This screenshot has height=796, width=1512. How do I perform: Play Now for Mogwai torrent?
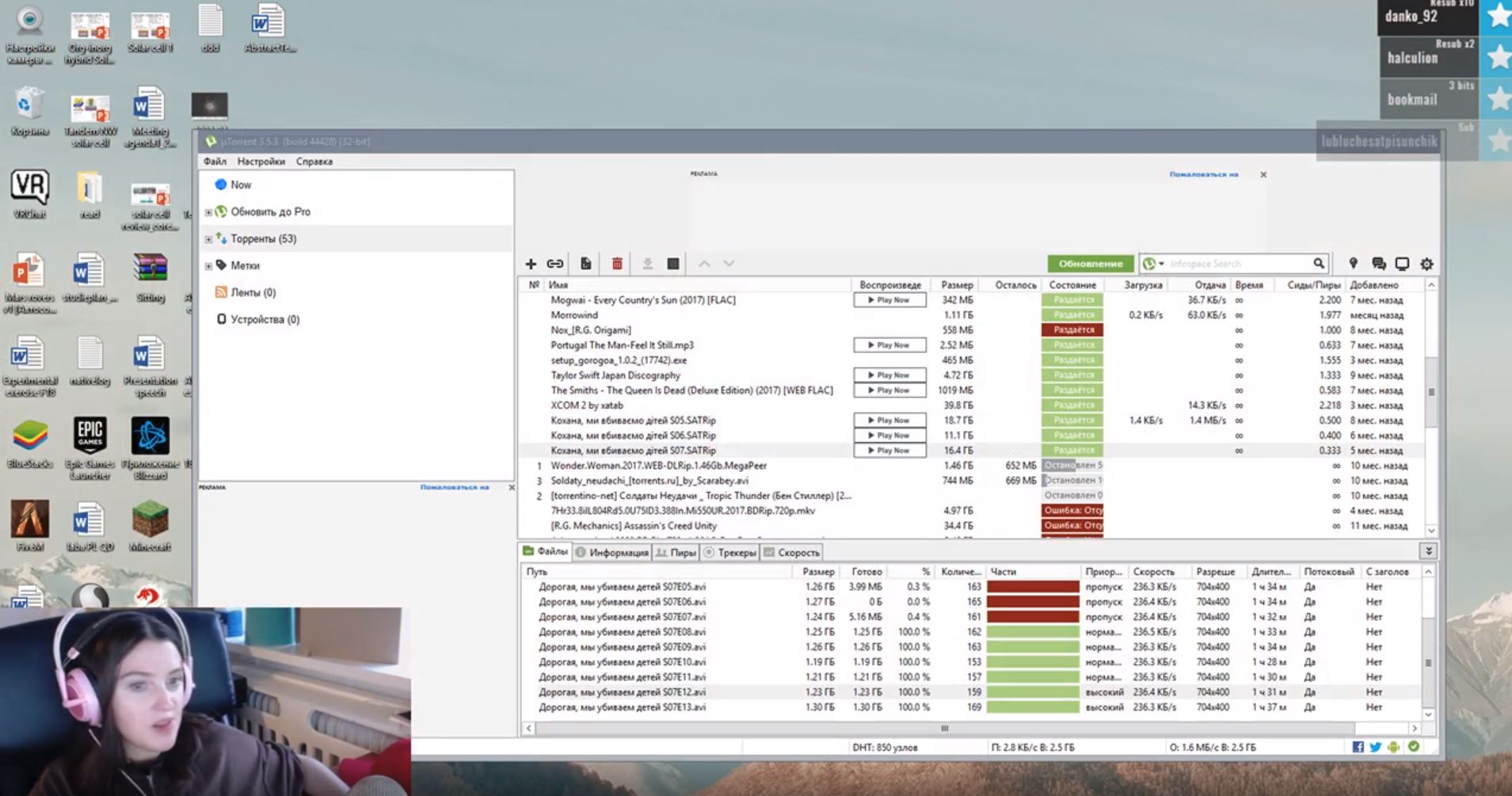[889, 300]
